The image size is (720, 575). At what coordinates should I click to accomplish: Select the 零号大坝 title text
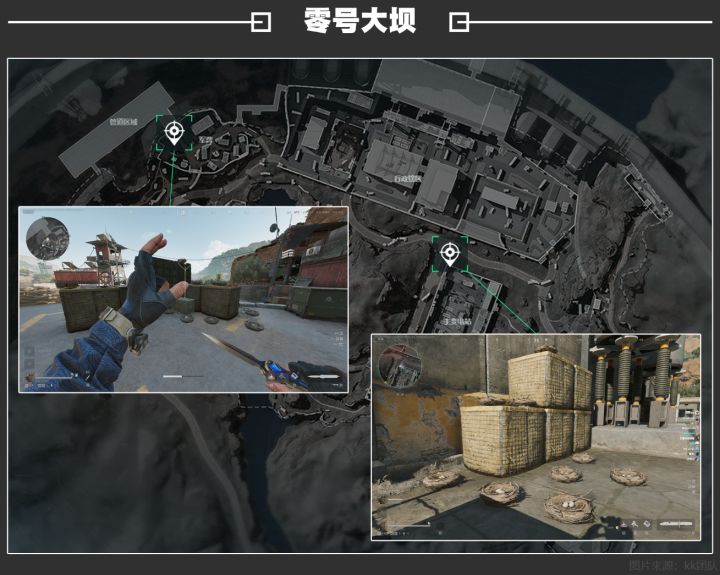pos(360,21)
